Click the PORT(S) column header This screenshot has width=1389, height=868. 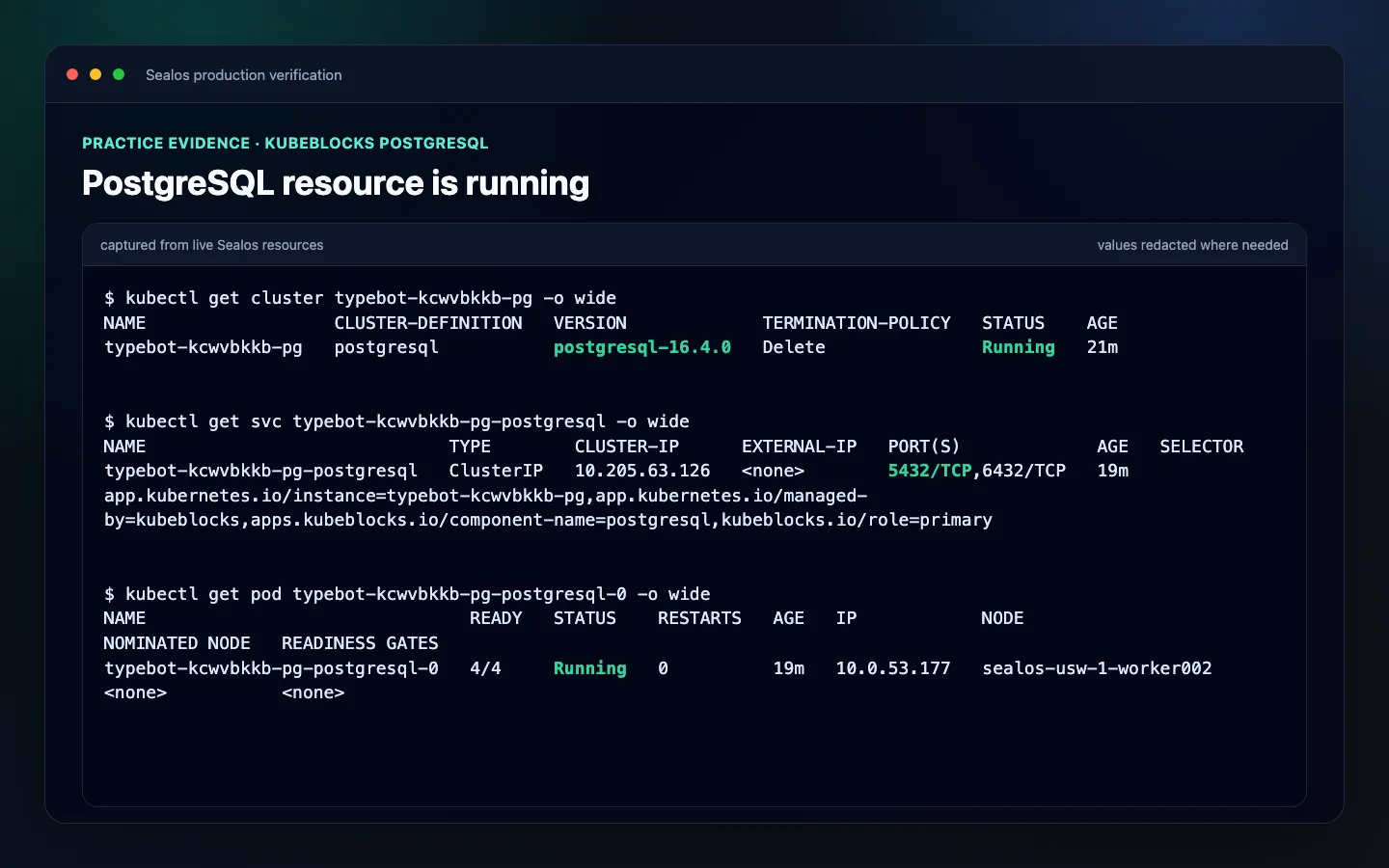(924, 447)
